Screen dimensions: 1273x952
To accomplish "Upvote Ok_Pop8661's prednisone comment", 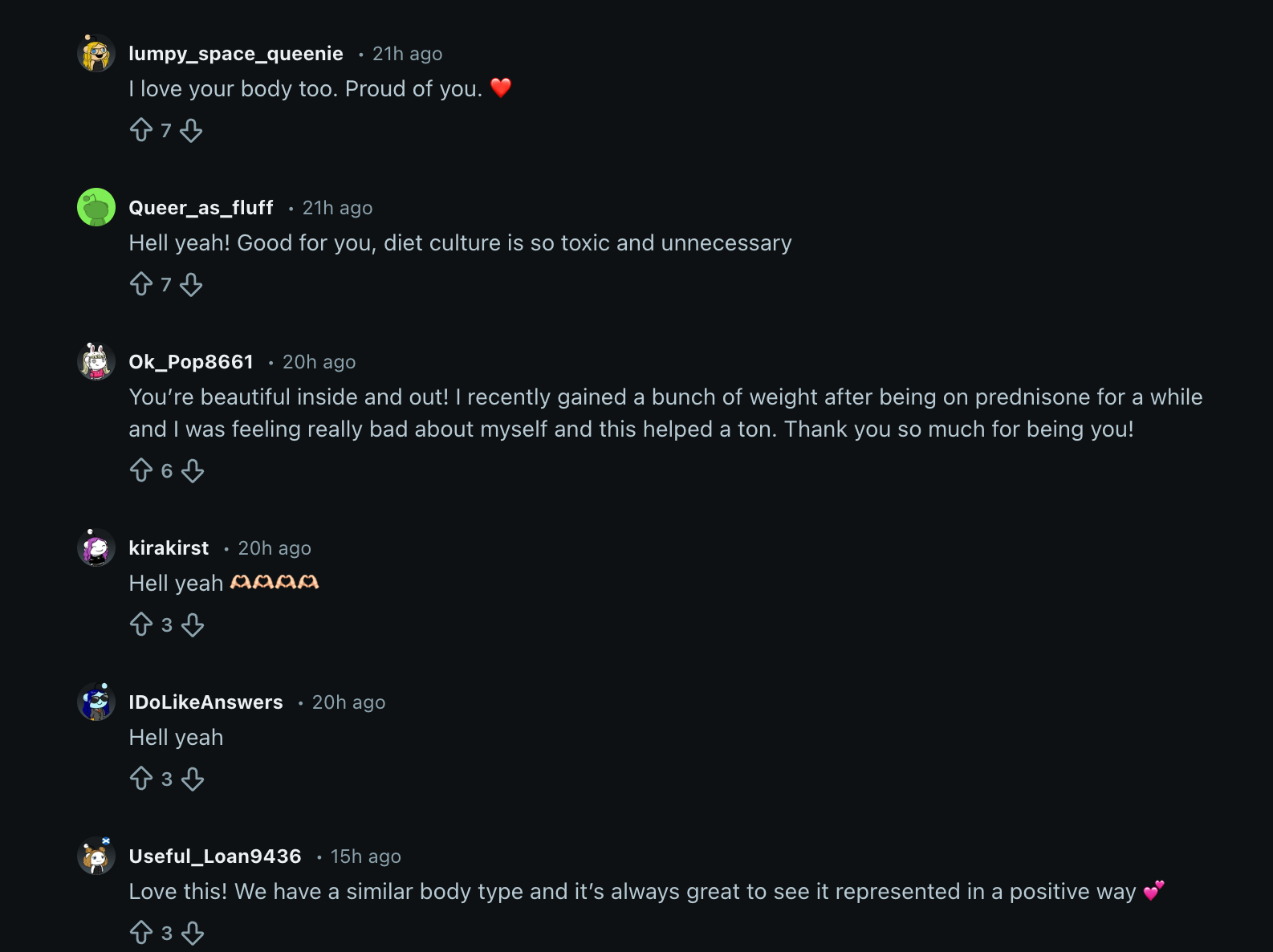I will (141, 470).
